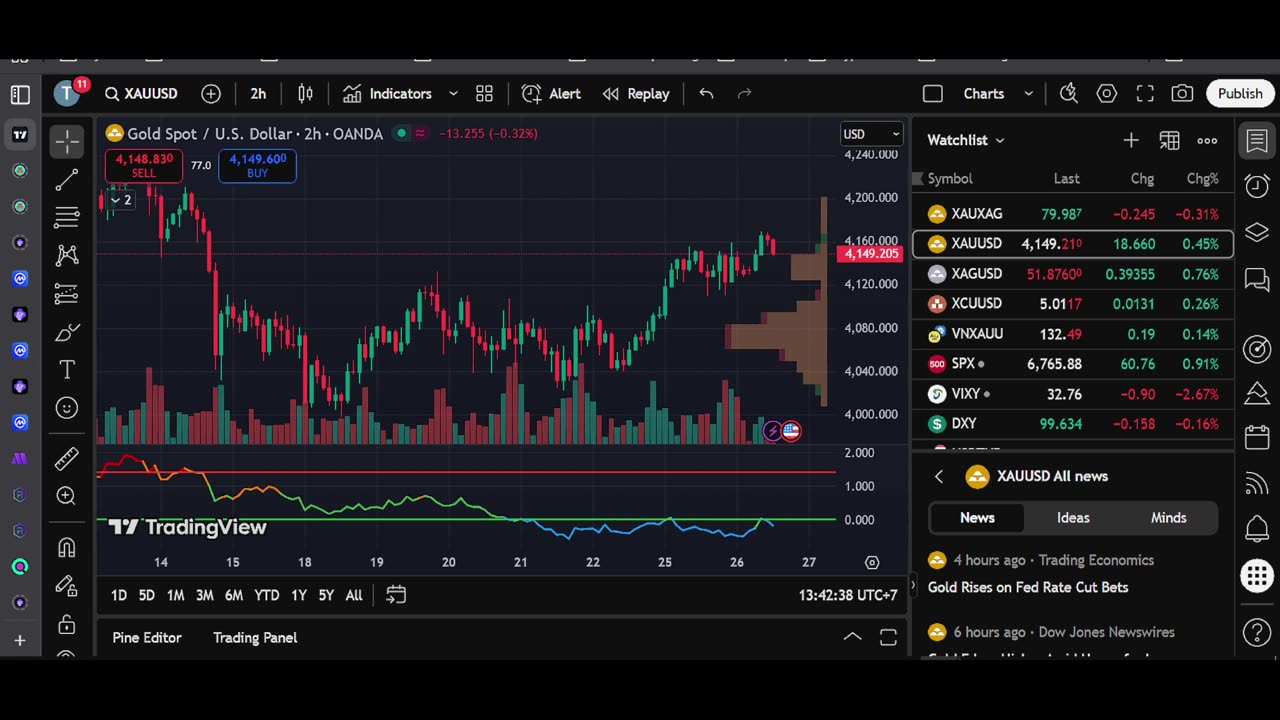The height and width of the screenshot is (720, 1280).
Task: Switch to the News tab
Action: point(977,518)
